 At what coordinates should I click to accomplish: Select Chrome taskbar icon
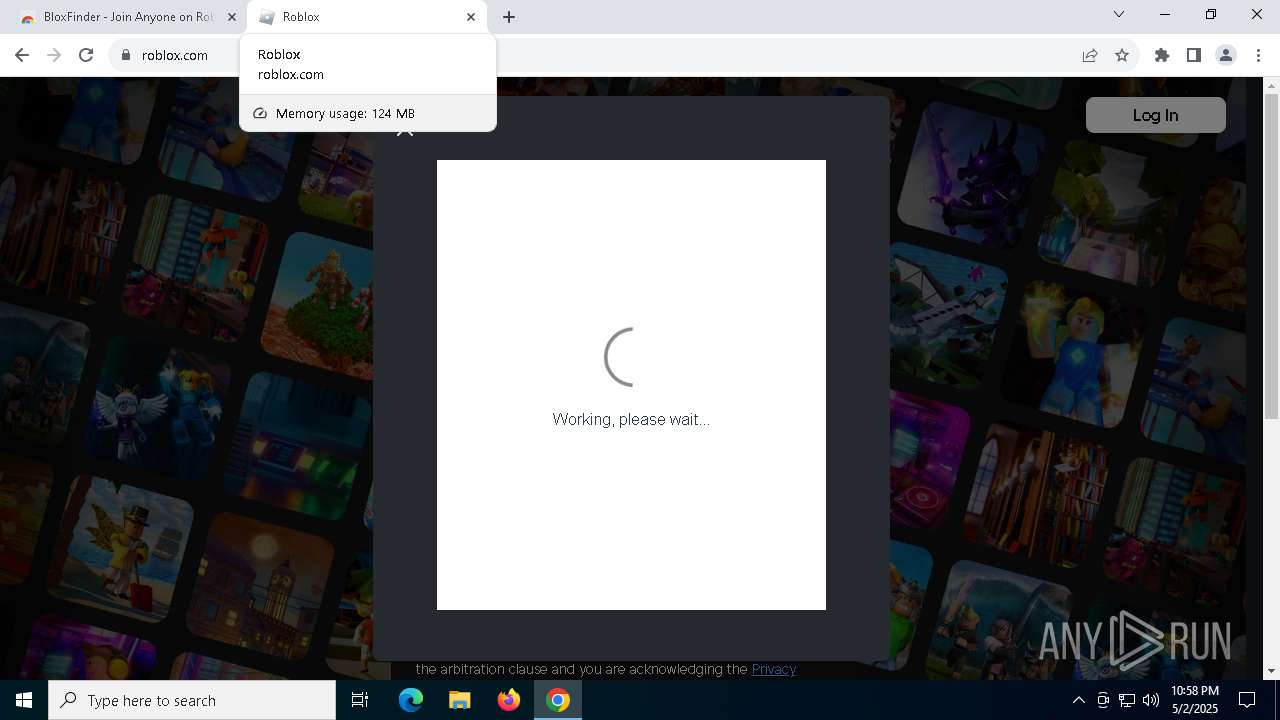click(558, 700)
